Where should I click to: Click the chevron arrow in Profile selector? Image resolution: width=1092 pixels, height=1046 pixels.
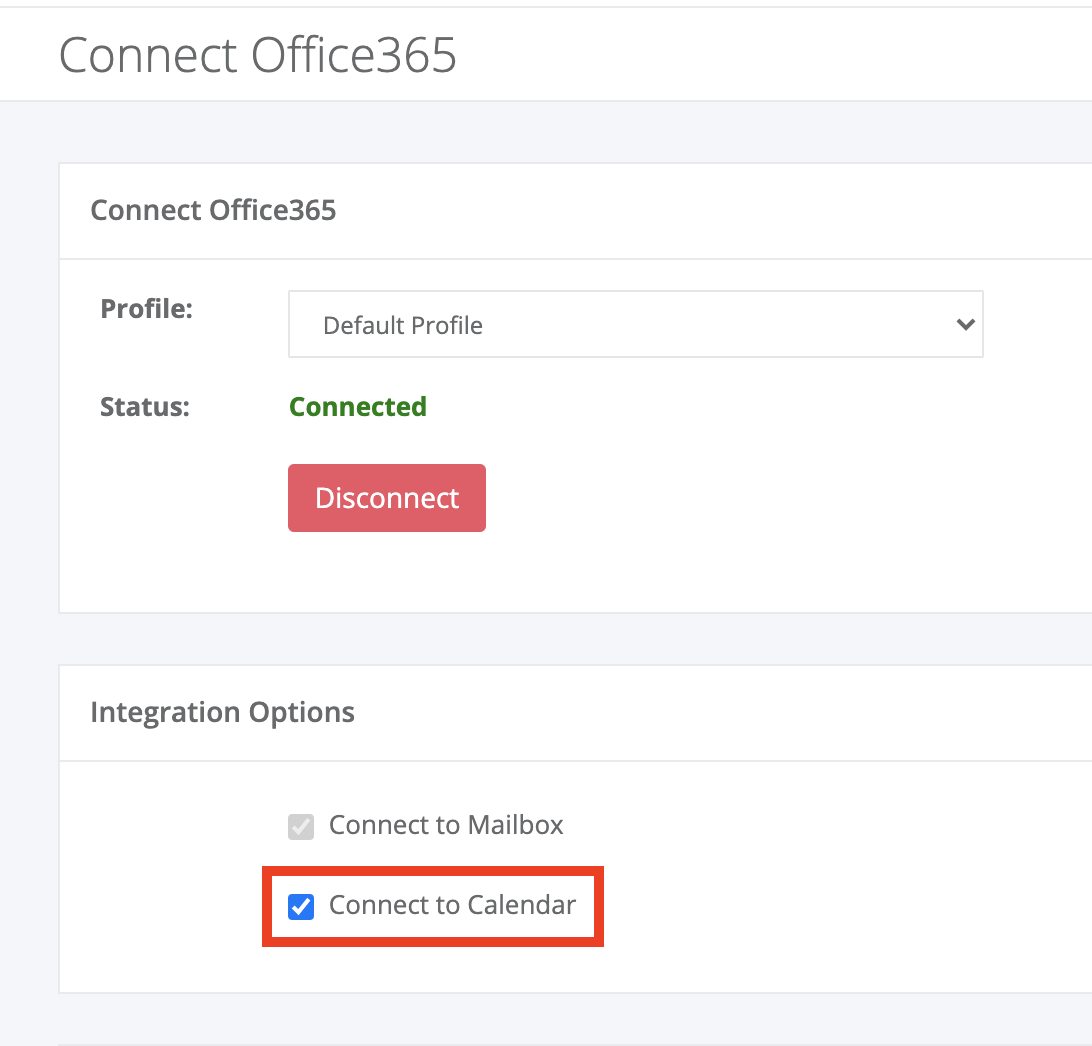965,325
